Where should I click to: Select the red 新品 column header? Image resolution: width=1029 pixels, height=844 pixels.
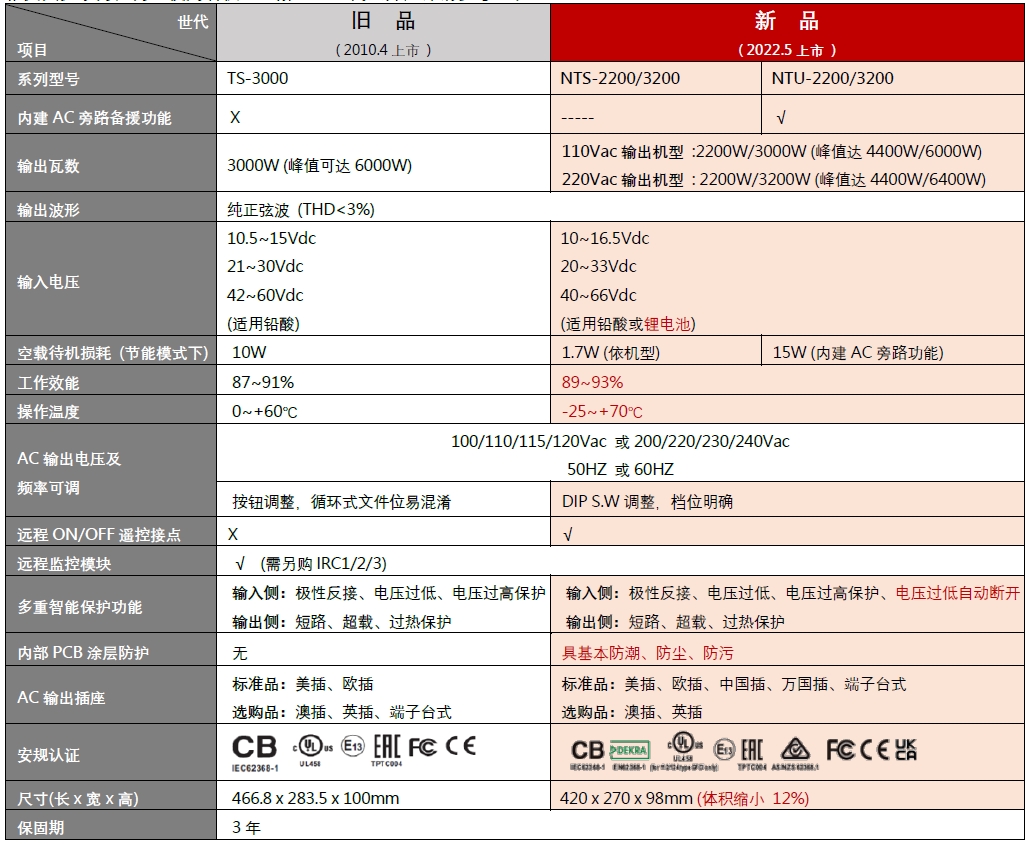click(786, 23)
